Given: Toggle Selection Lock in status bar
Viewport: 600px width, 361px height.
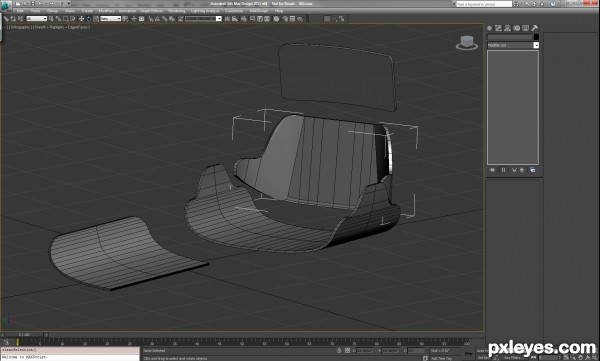Looking at the screenshot, I should [339, 350].
